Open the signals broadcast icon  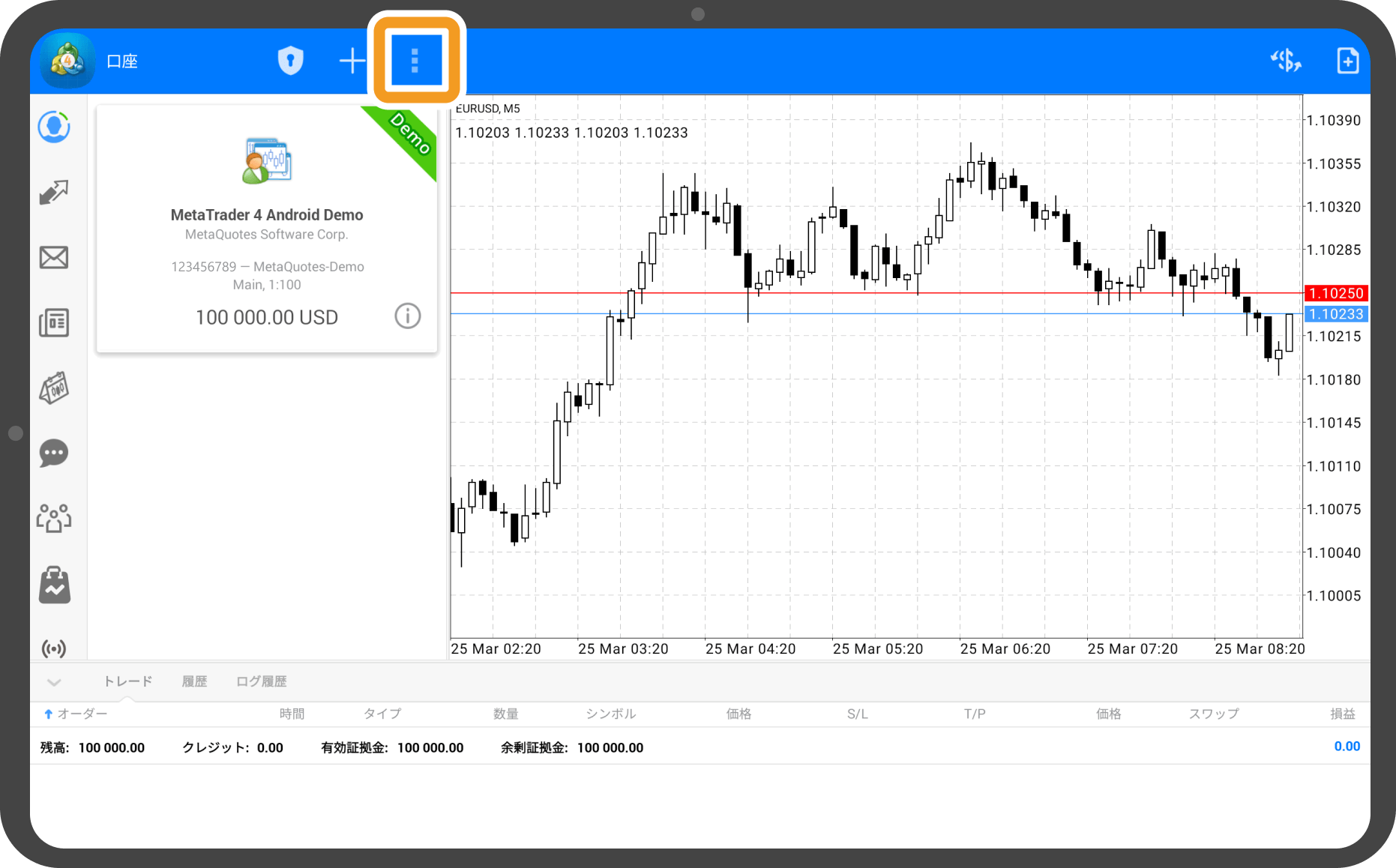(x=54, y=648)
